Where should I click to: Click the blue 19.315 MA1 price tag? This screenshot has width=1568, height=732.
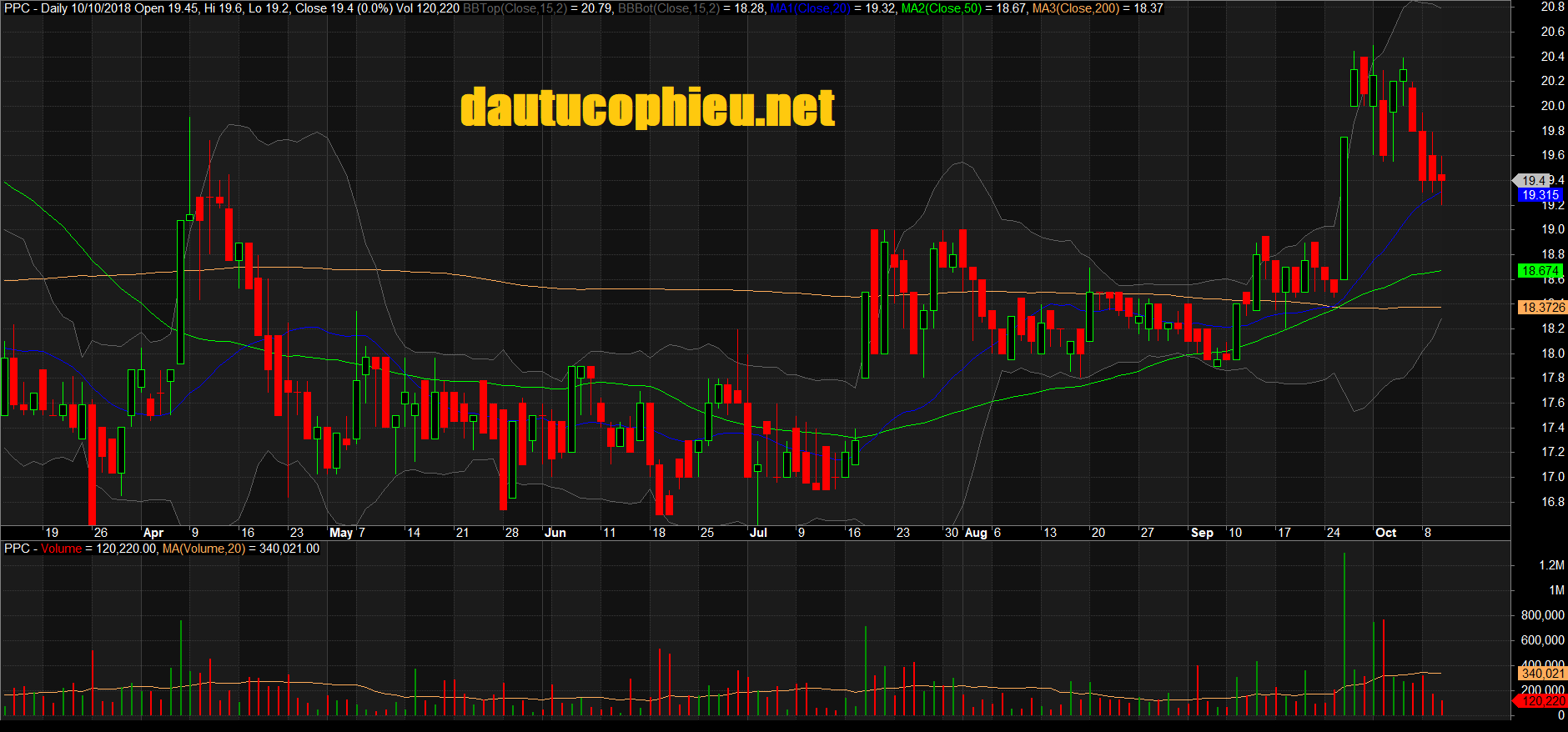(x=1540, y=195)
